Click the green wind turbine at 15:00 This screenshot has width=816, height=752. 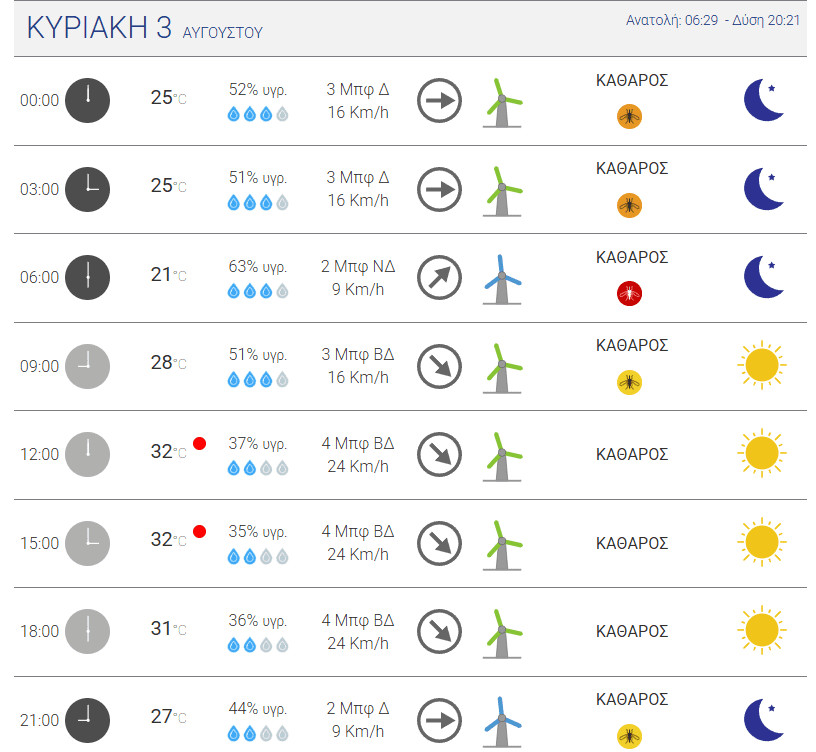tap(502, 545)
